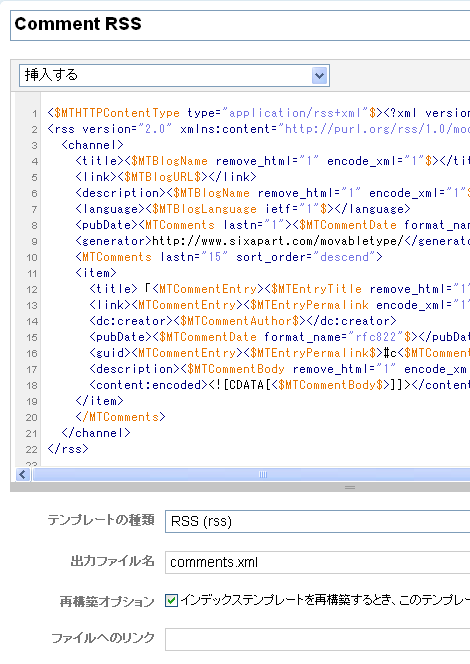Image resolution: width=470 pixels, height=664 pixels.
Task: Click the 出力ファイル名 label
Action: 112,561
